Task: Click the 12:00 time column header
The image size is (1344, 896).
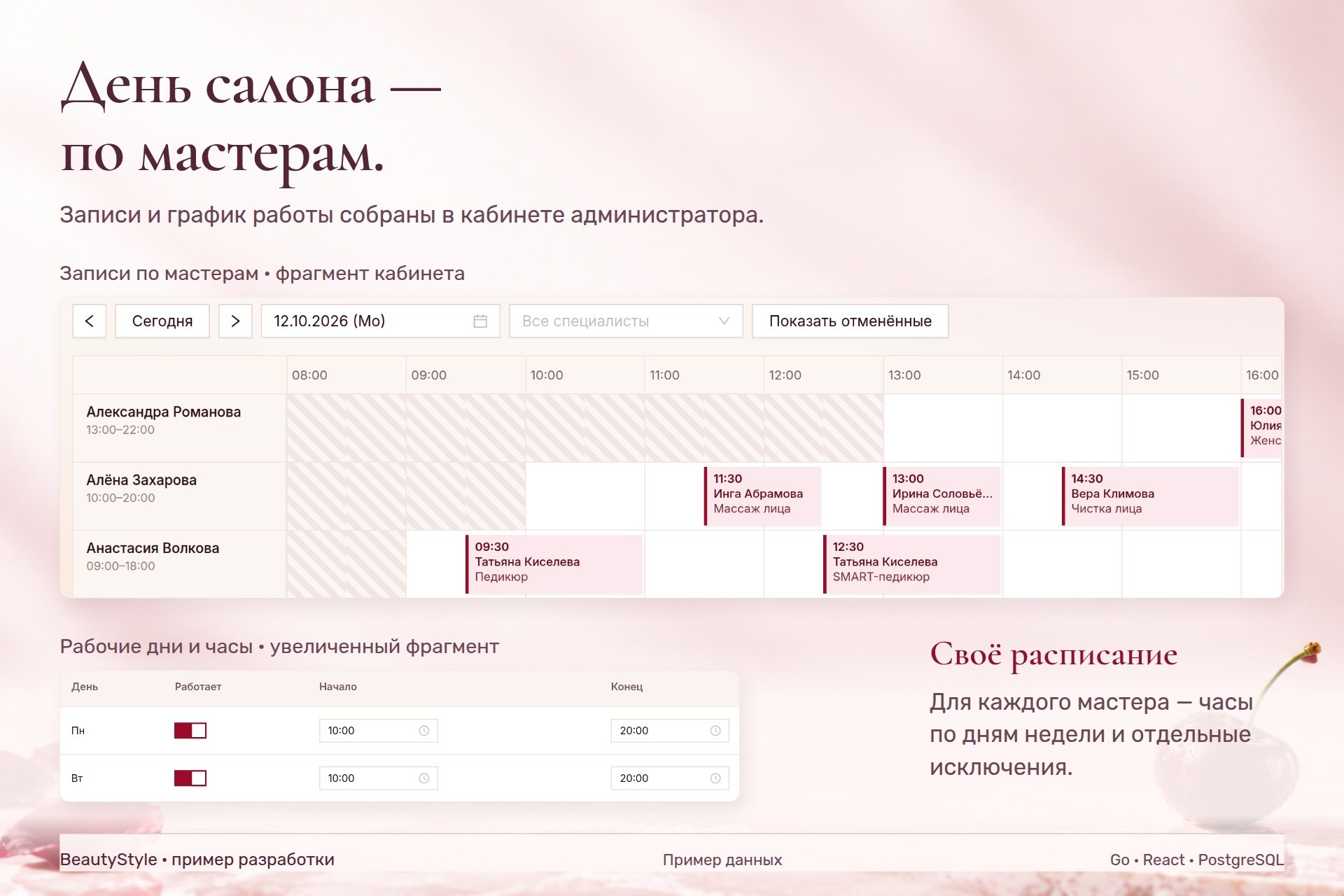Action: click(x=785, y=375)
